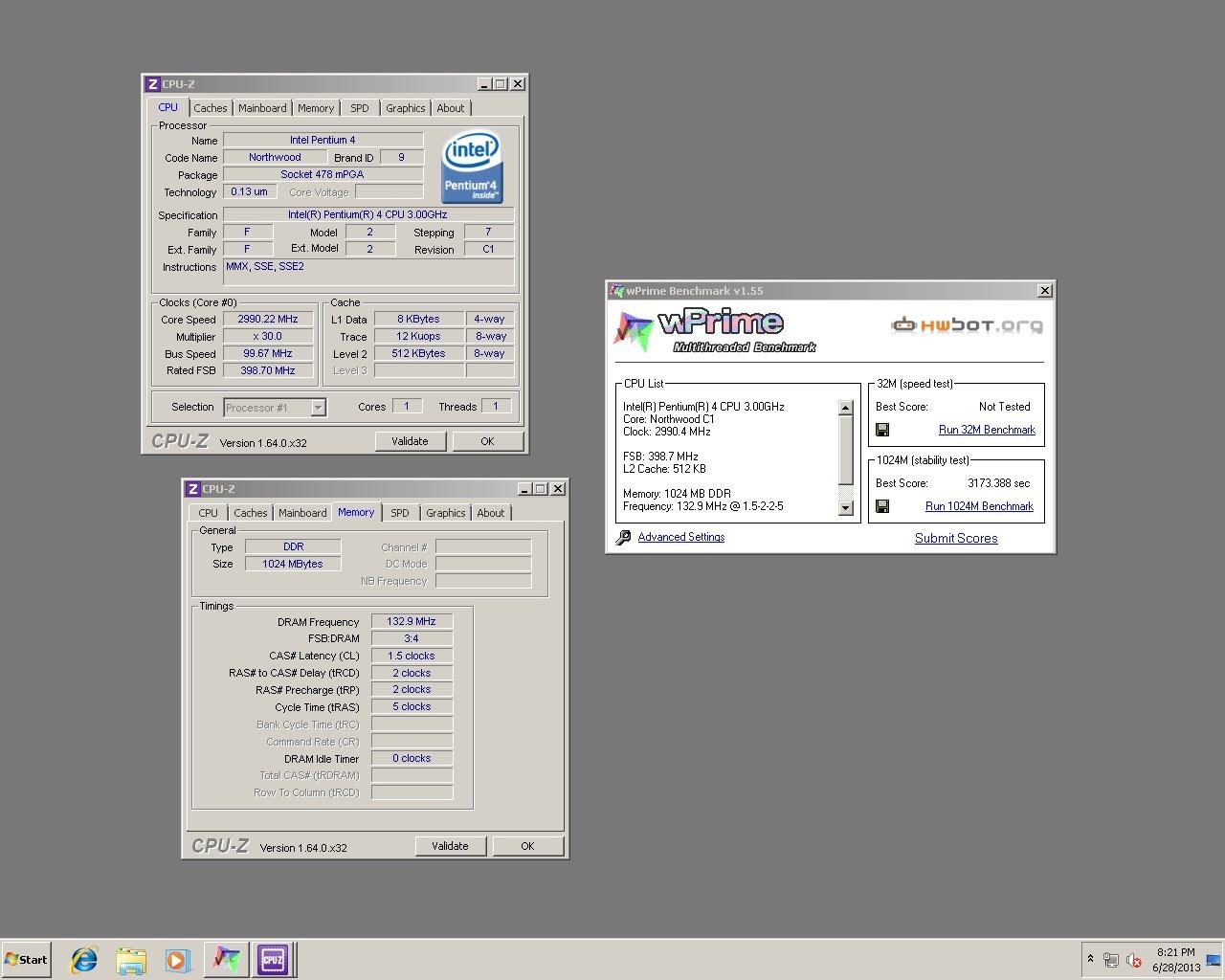The image size is (1225, 980).
Task: Run the 32M Benchmark
Action: click(x=987, y=430)
